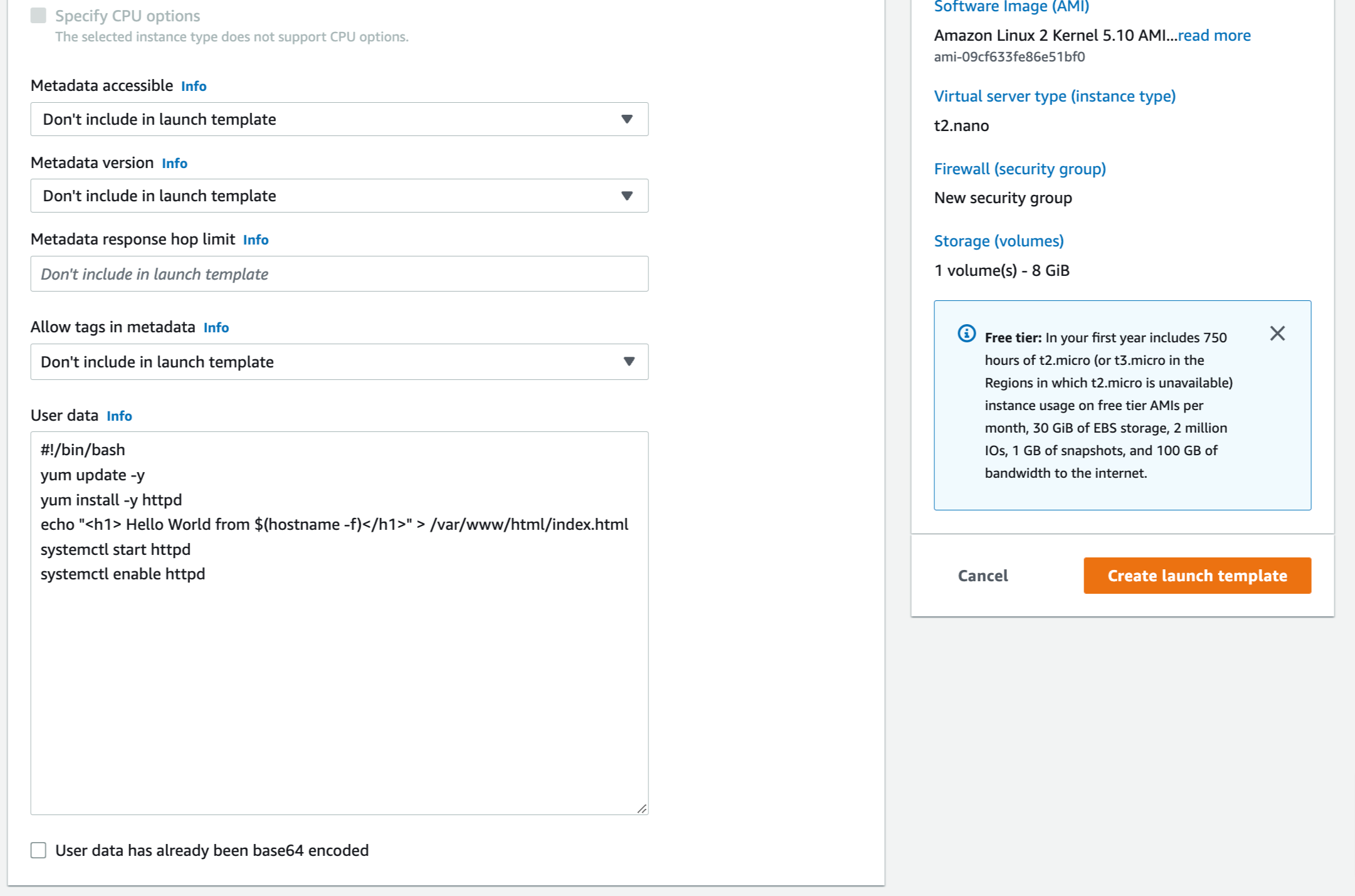
Task: Click the AMI ID ami-09cf633fe86e51bf0 text
Action: pyautogui.click(x=1010, y=56)
